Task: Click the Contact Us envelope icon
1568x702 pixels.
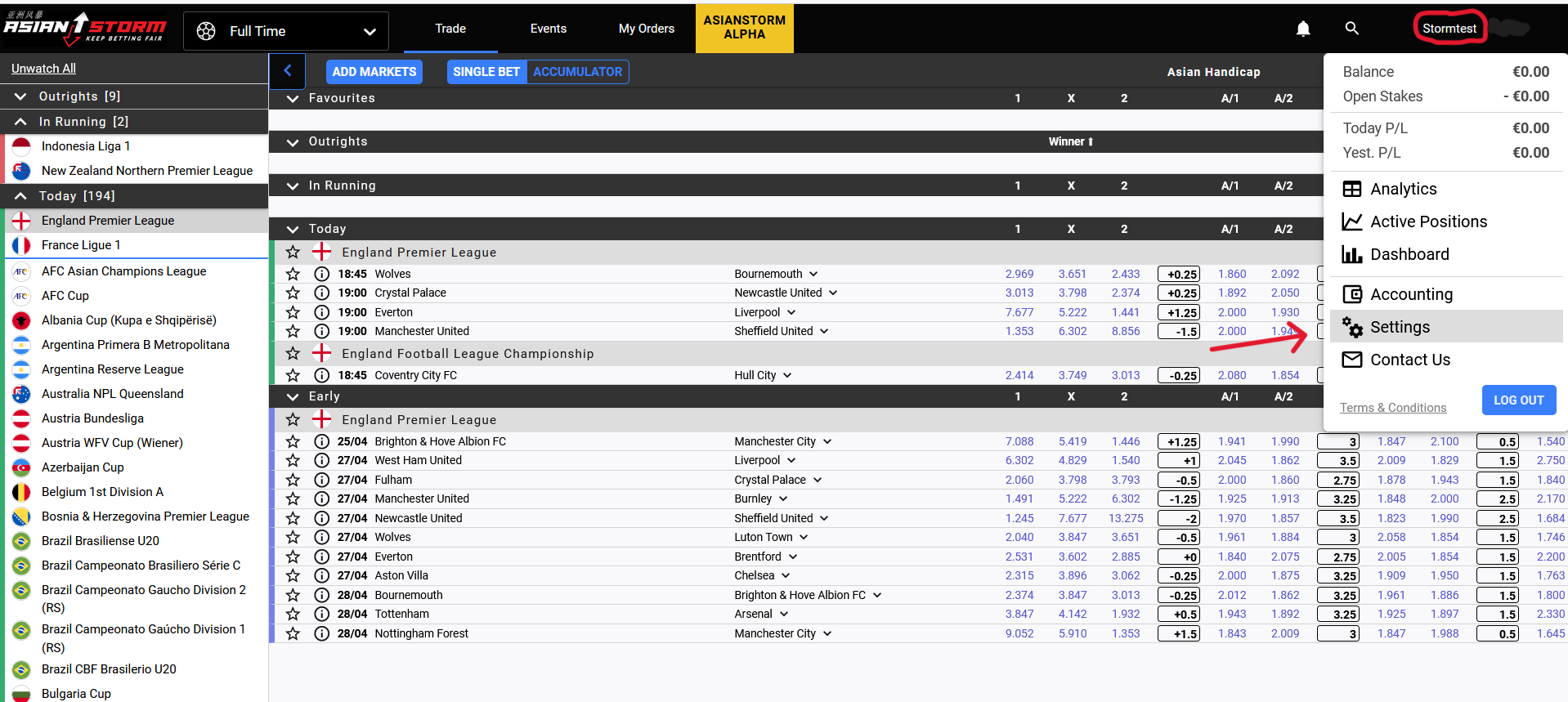Action: point(1352,360)
